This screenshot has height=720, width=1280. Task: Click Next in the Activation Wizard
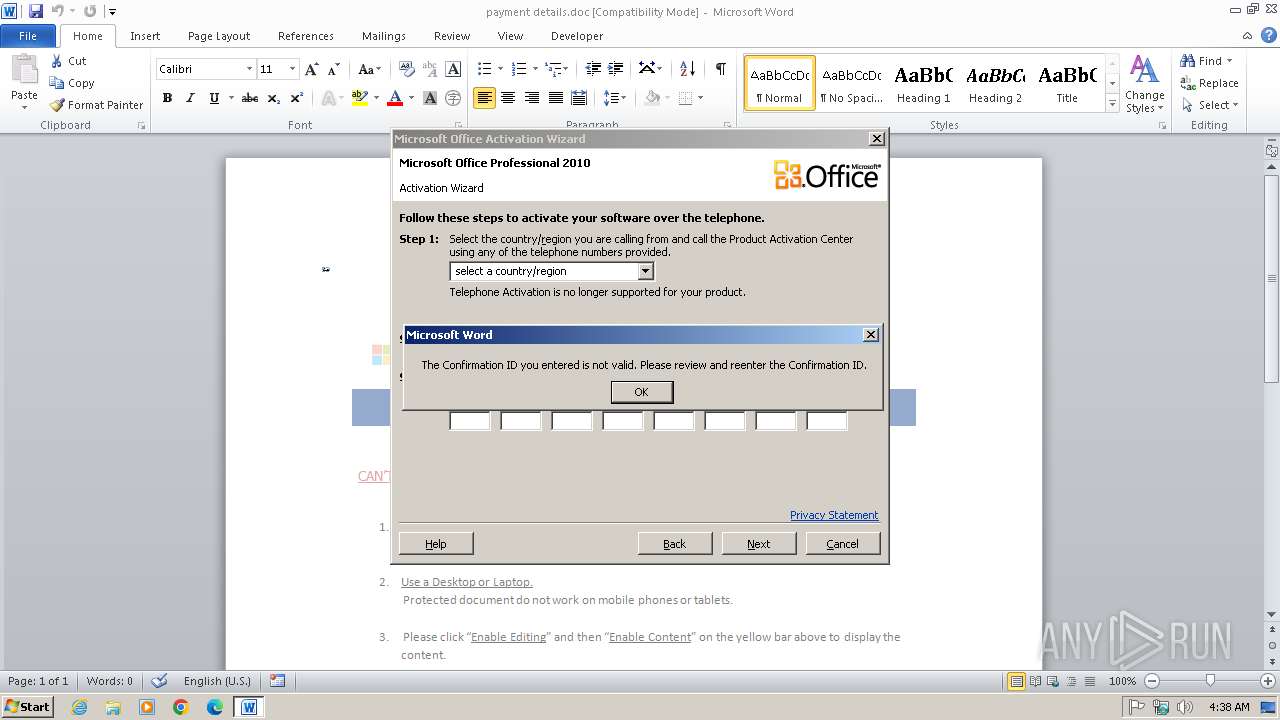[x=758, y=544]
